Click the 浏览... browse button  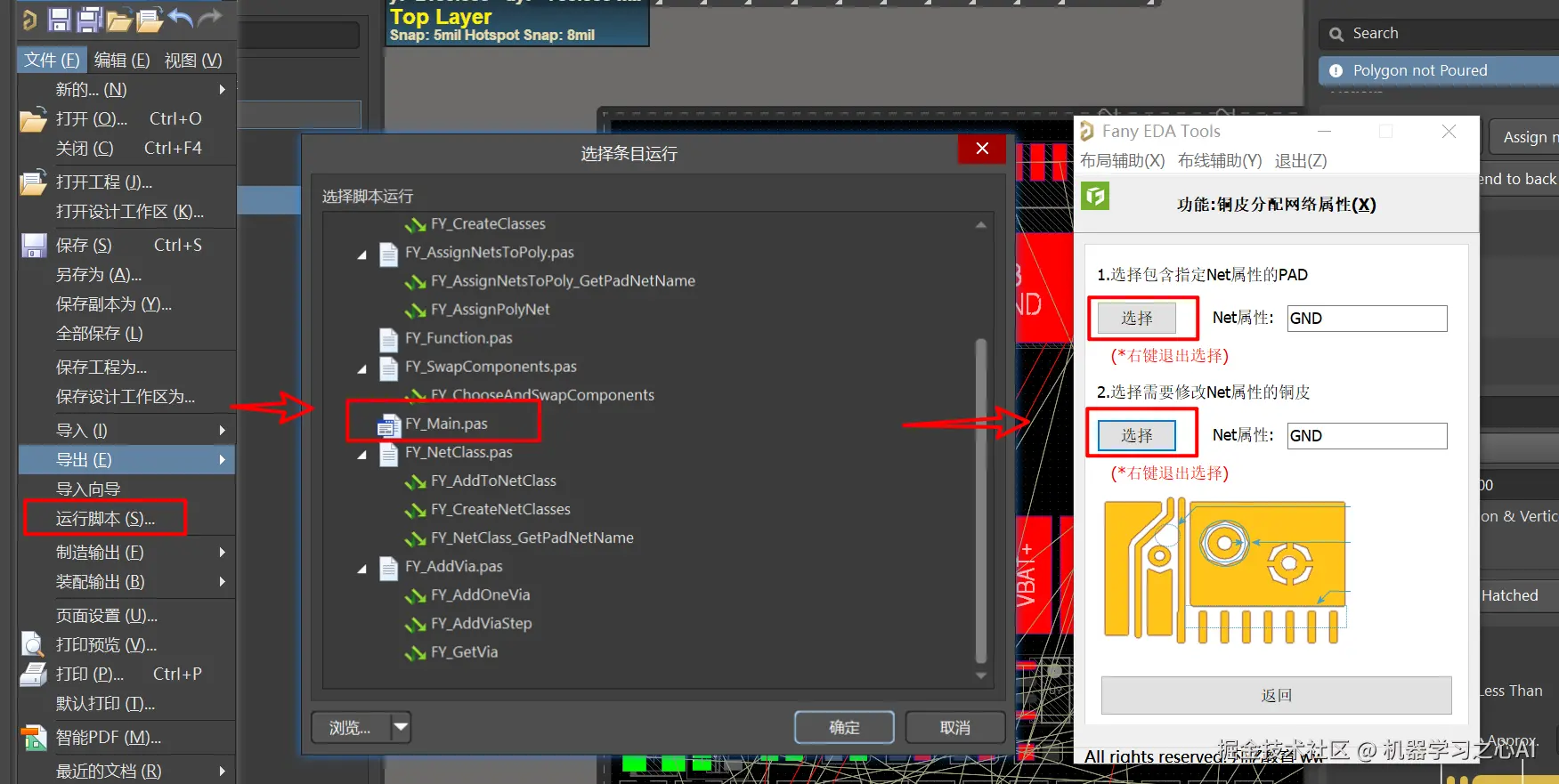[351, 727]
